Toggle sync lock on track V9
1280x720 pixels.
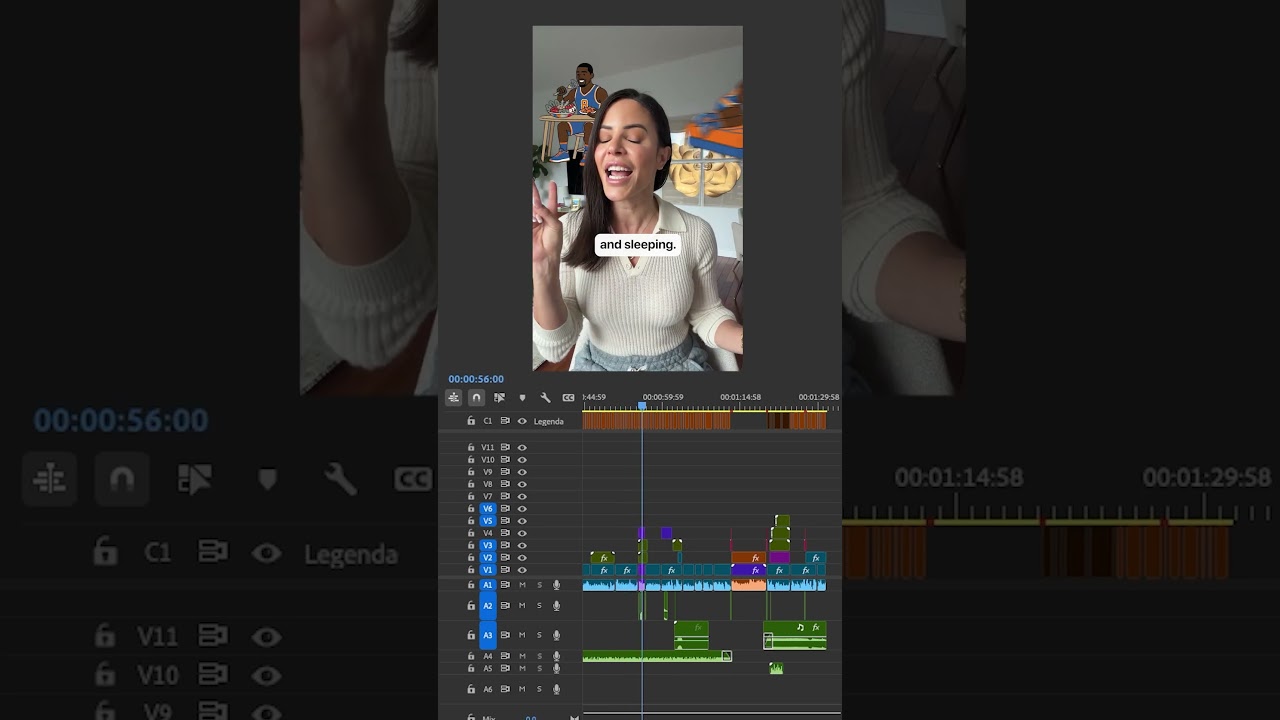pos(505,472)
